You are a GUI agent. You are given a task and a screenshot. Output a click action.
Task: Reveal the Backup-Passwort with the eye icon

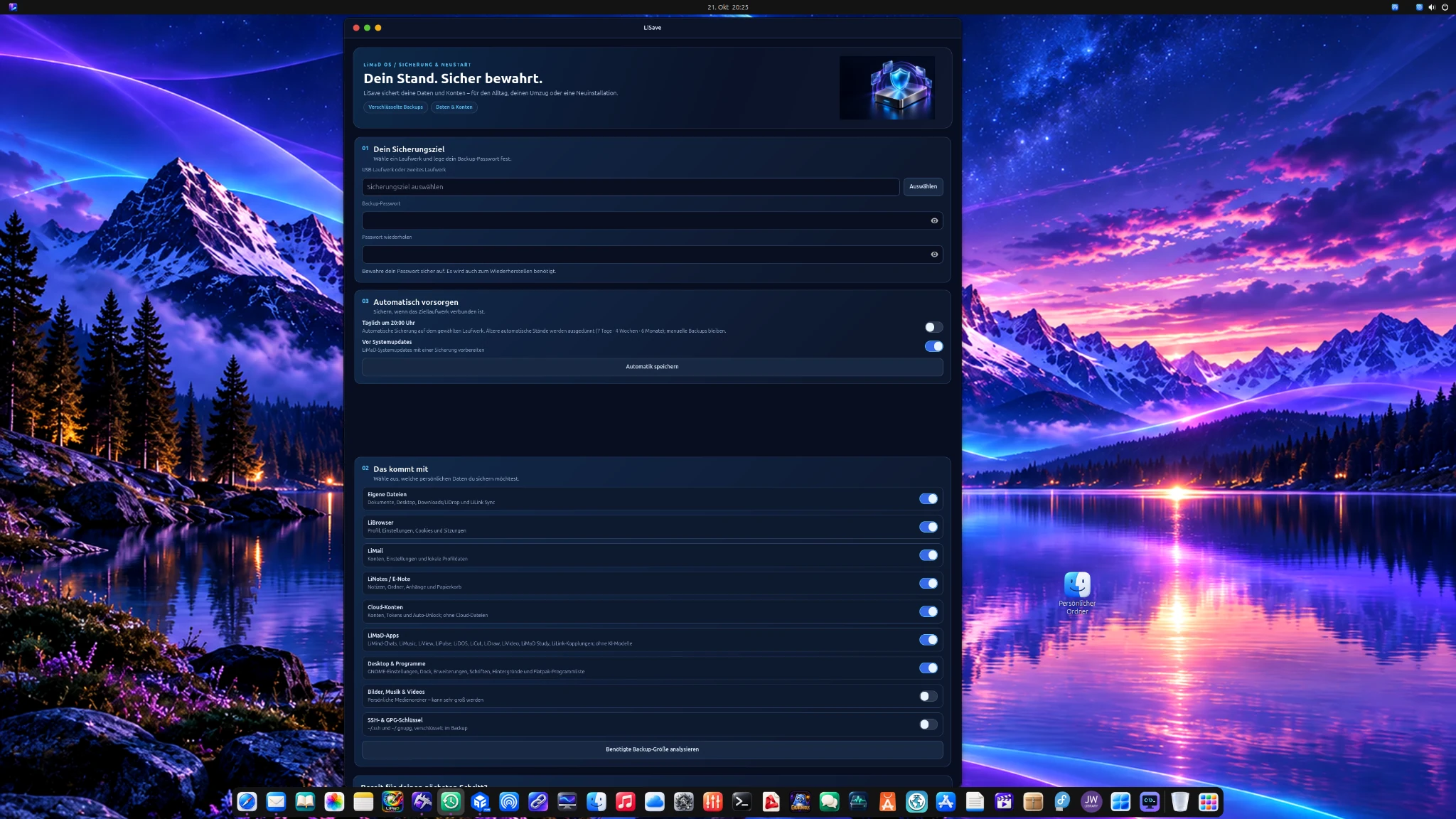click(x=934, y=220)
